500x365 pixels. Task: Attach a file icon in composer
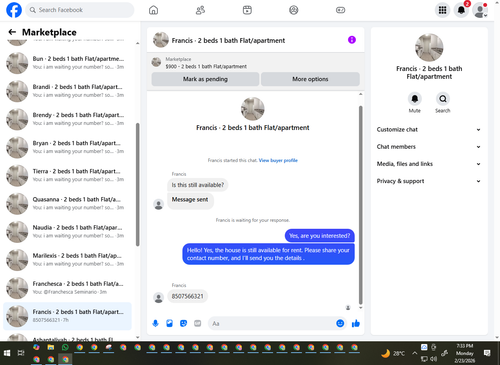169,323
